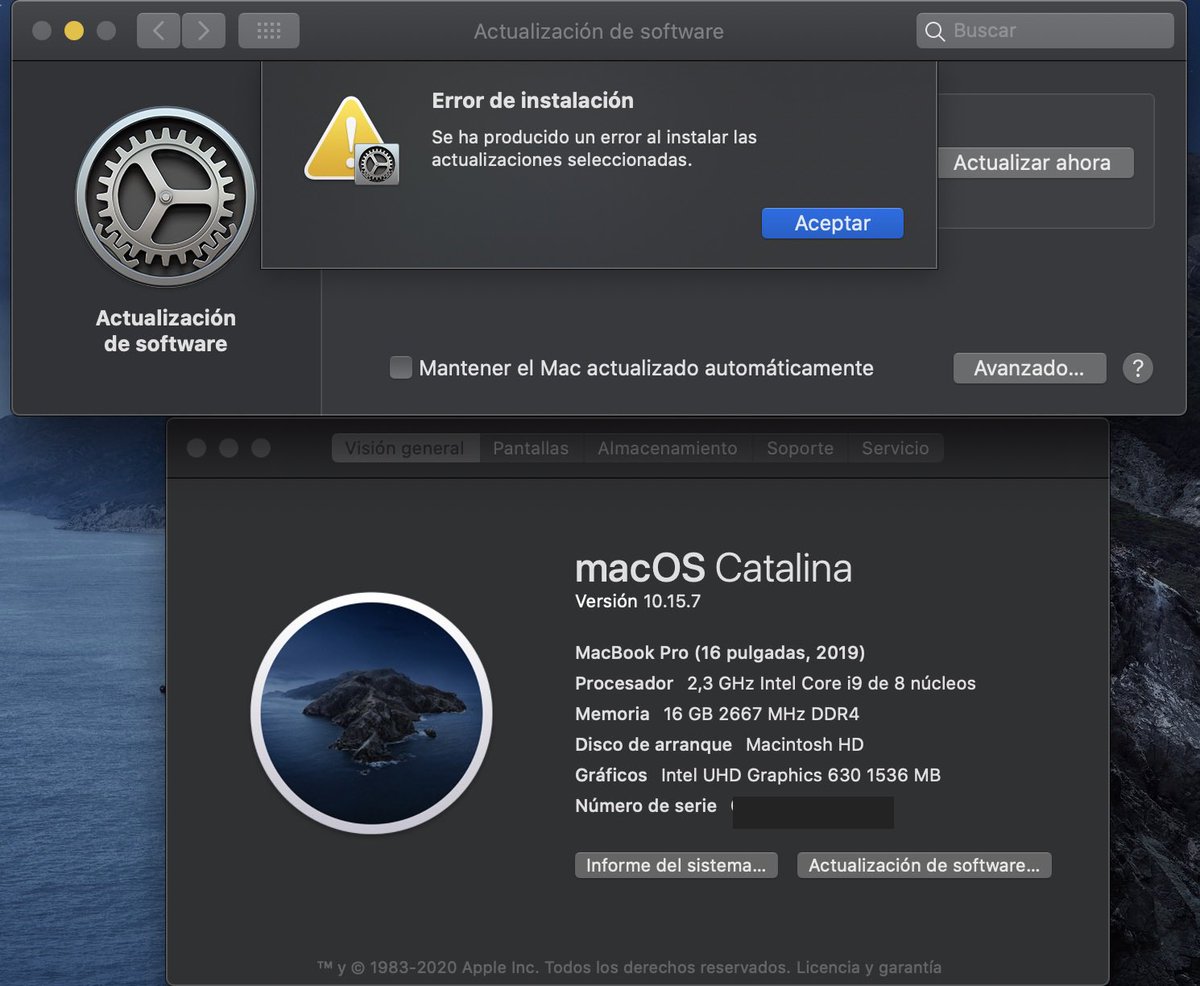Screen dimensions: 1200x986
Task: Click the Número de serie label
Action: tap(646, 806)
